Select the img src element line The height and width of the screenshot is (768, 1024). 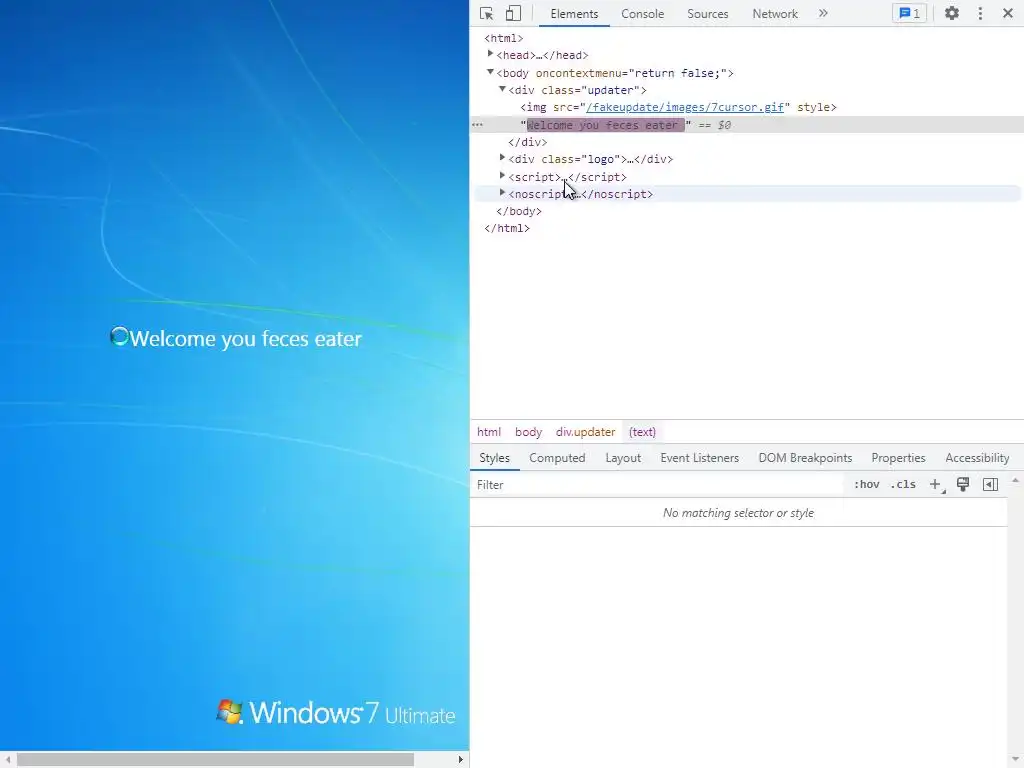678,107
